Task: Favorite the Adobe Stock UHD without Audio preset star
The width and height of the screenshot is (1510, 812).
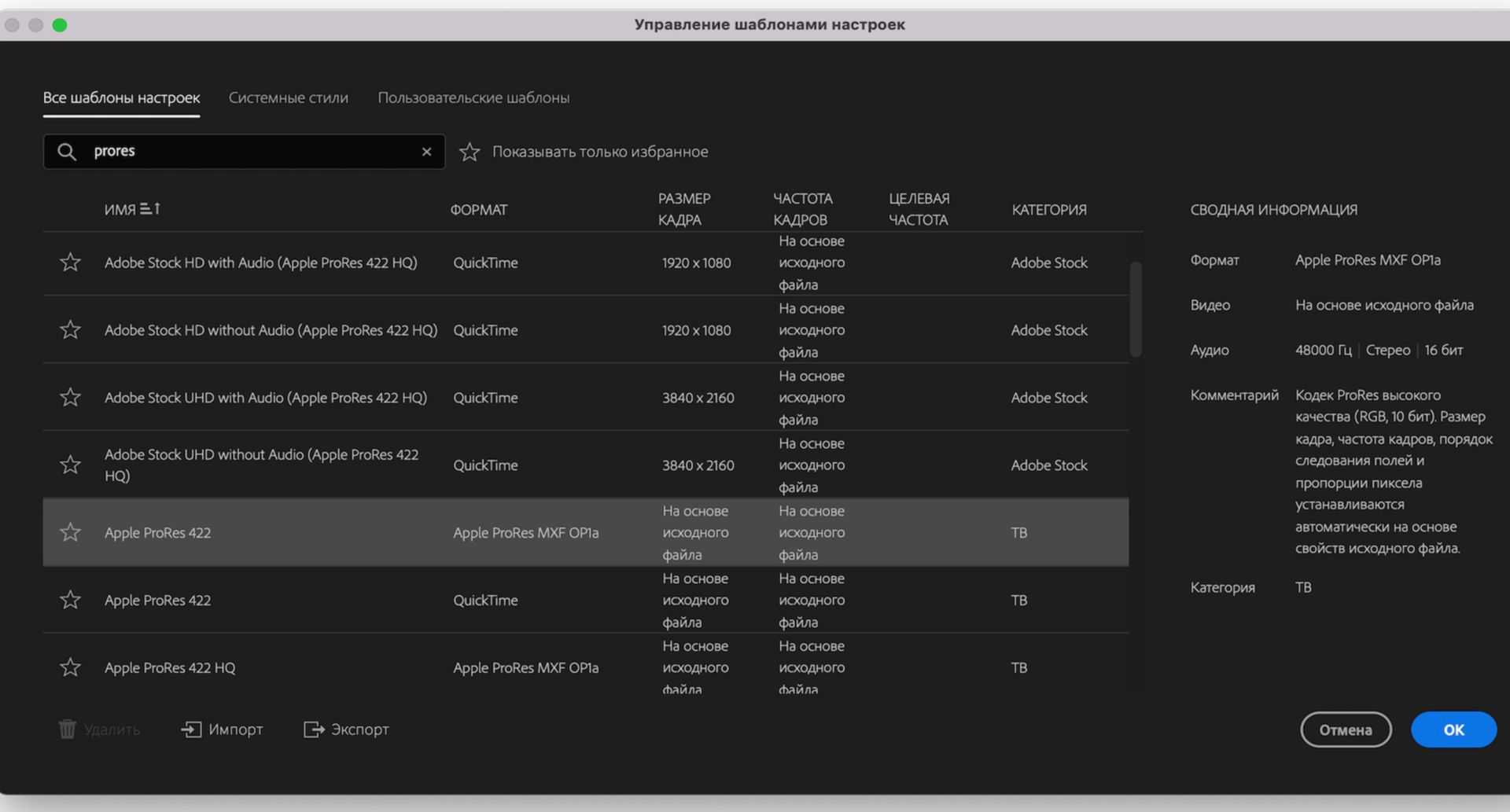Action: [x=71, y=465]
